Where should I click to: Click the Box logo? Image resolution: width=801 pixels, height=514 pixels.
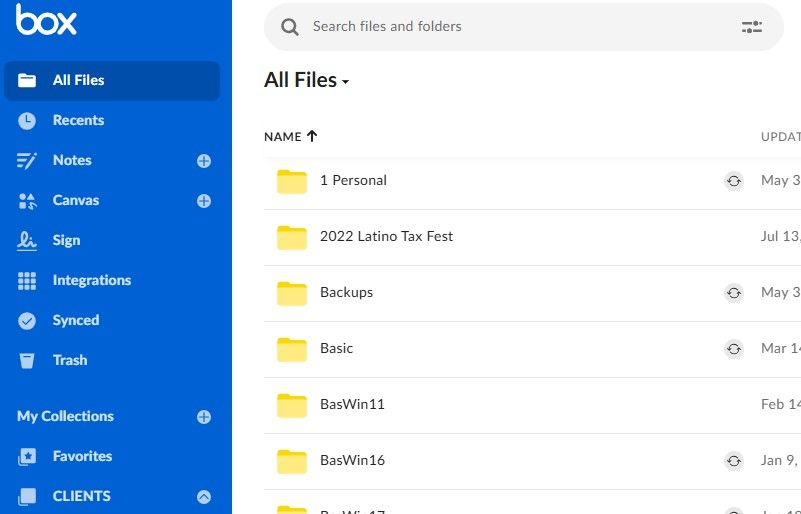coord(46,20)
